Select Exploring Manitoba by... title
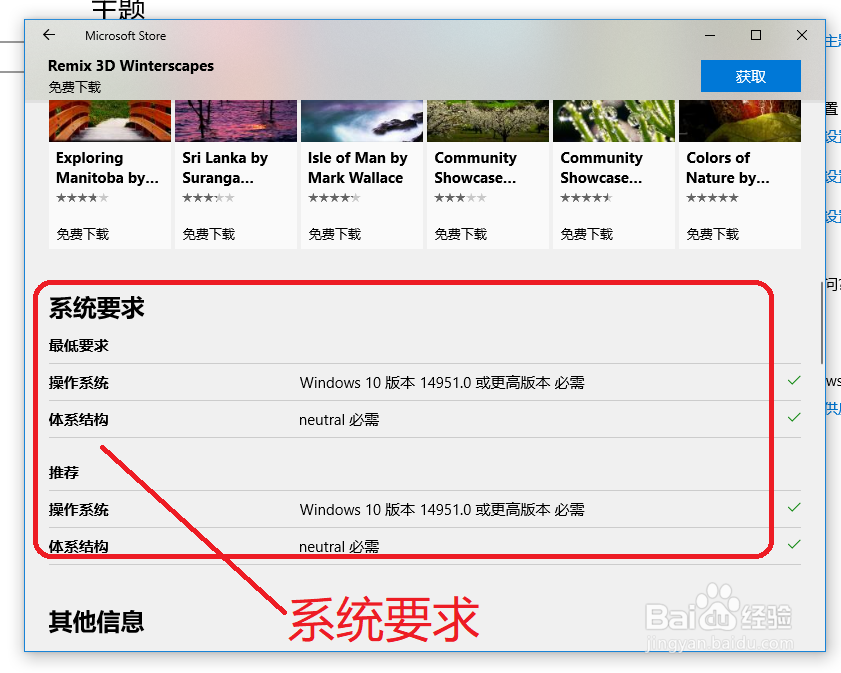 point(107,168)
